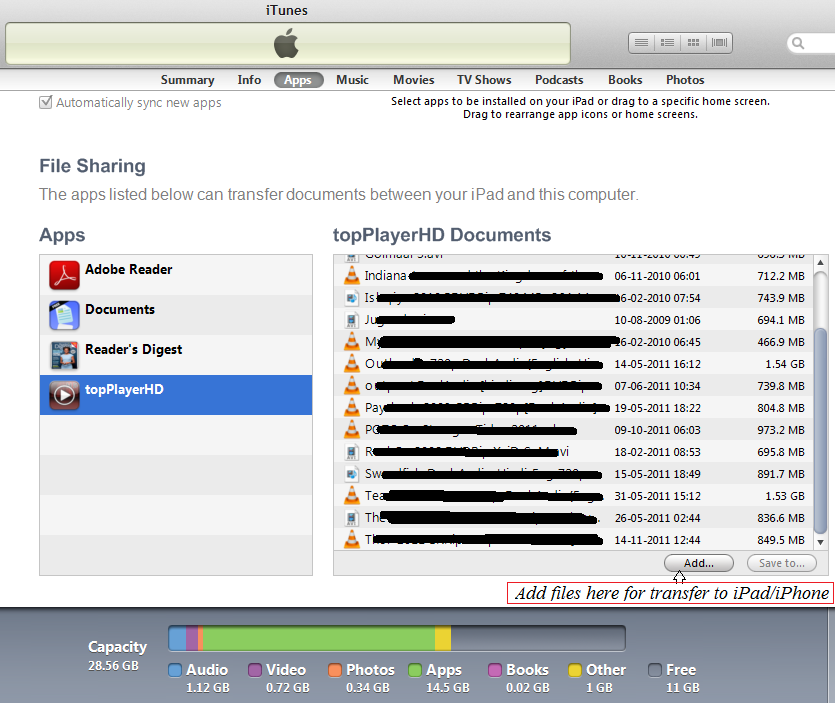Click the Save to... button
The height and width of the screenshot is (703, 835).
(782, 563)
